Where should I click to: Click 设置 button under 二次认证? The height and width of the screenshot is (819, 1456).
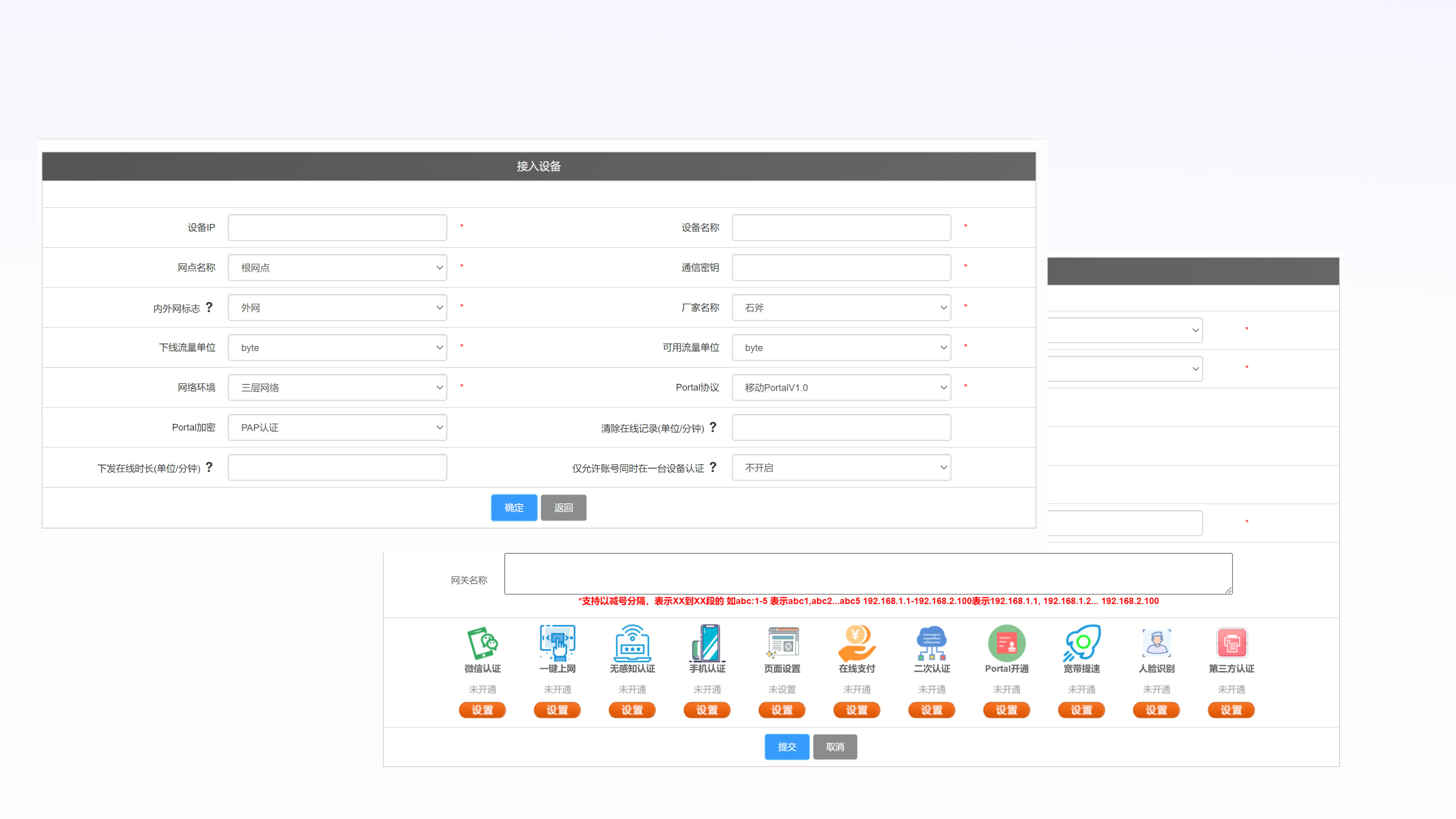(x=931, y=710)
